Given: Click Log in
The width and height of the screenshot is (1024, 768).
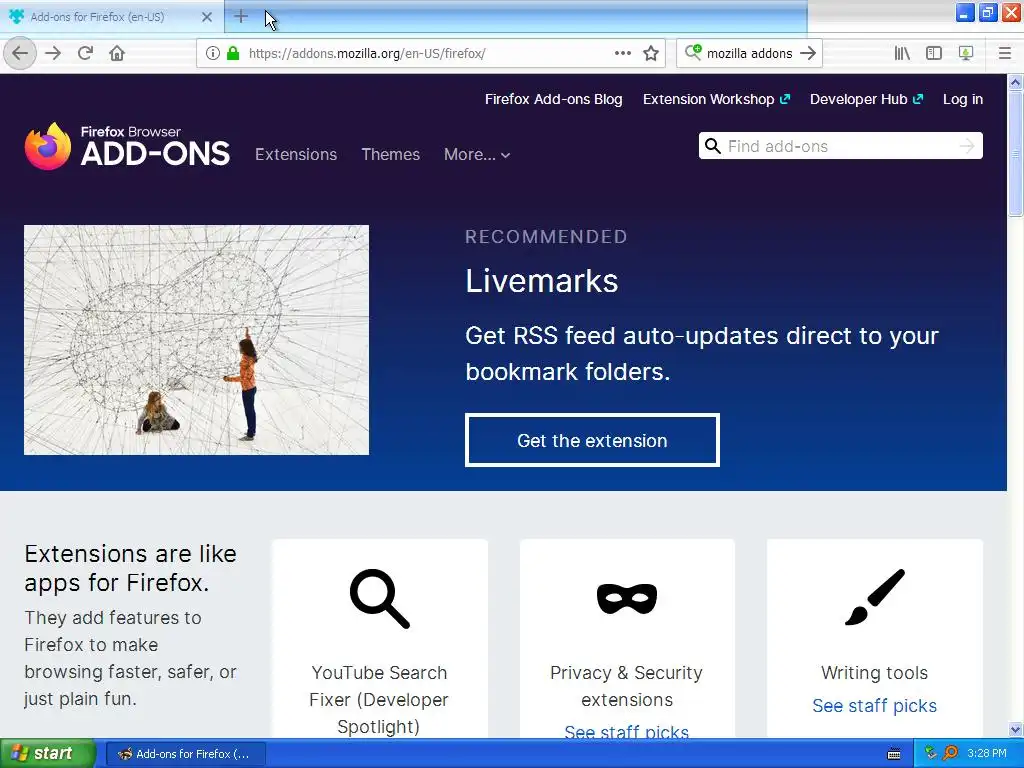Looking at the screenshot, I should 963,99.
